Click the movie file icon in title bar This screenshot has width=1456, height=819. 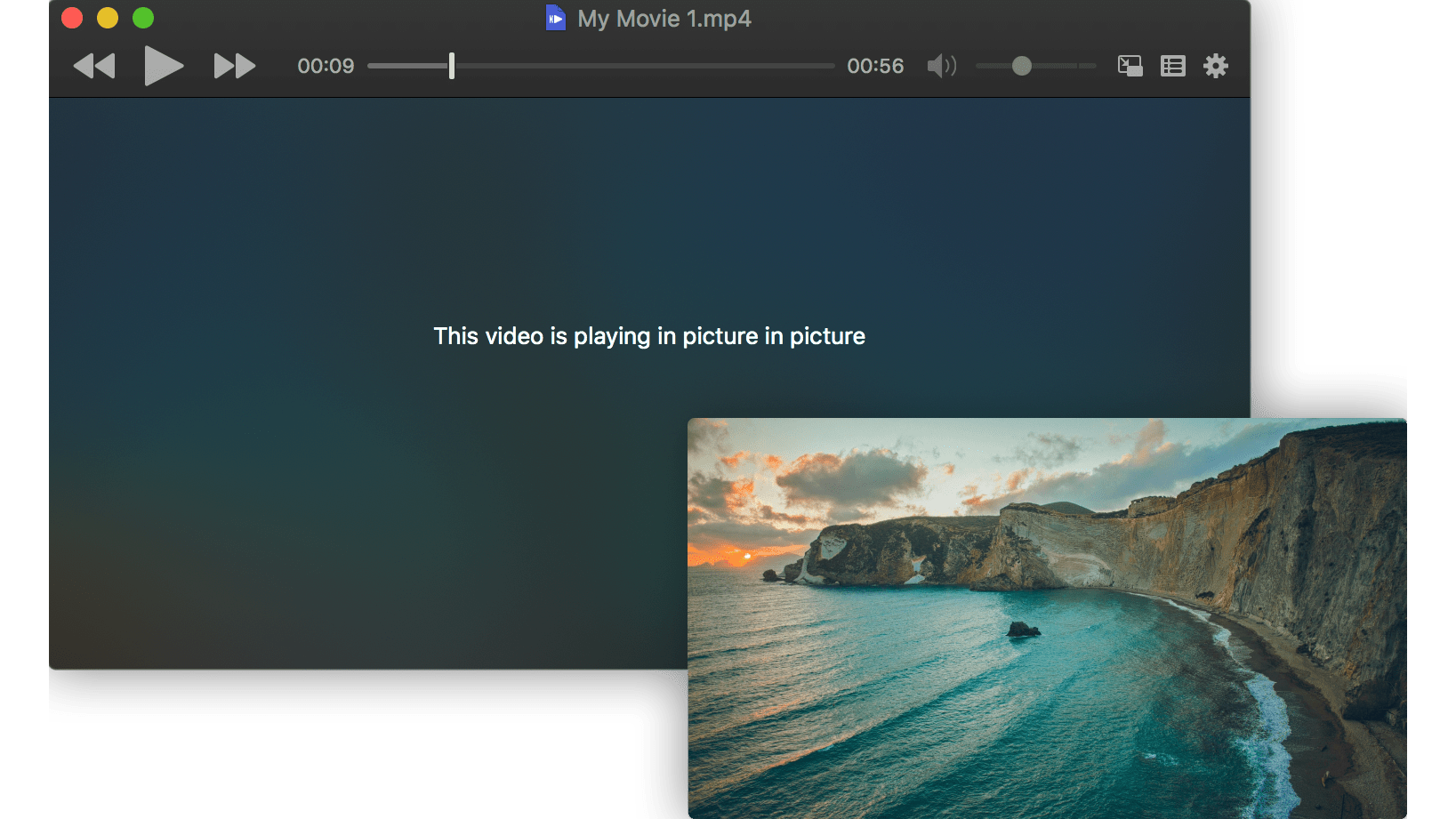click(556, 18)
